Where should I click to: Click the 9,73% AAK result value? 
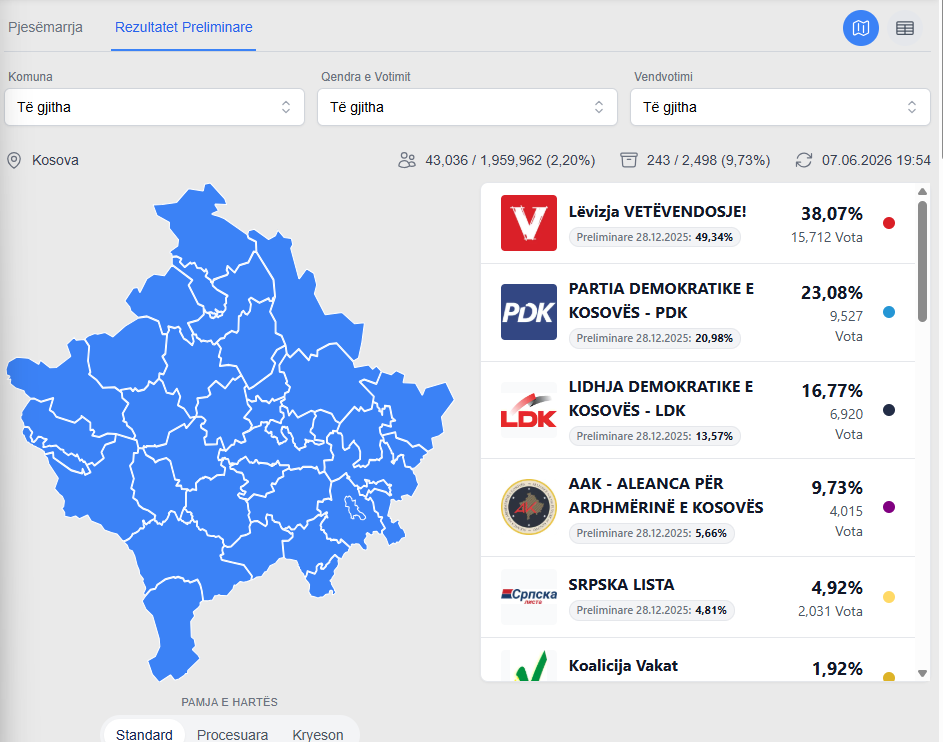tap(837, 488)
